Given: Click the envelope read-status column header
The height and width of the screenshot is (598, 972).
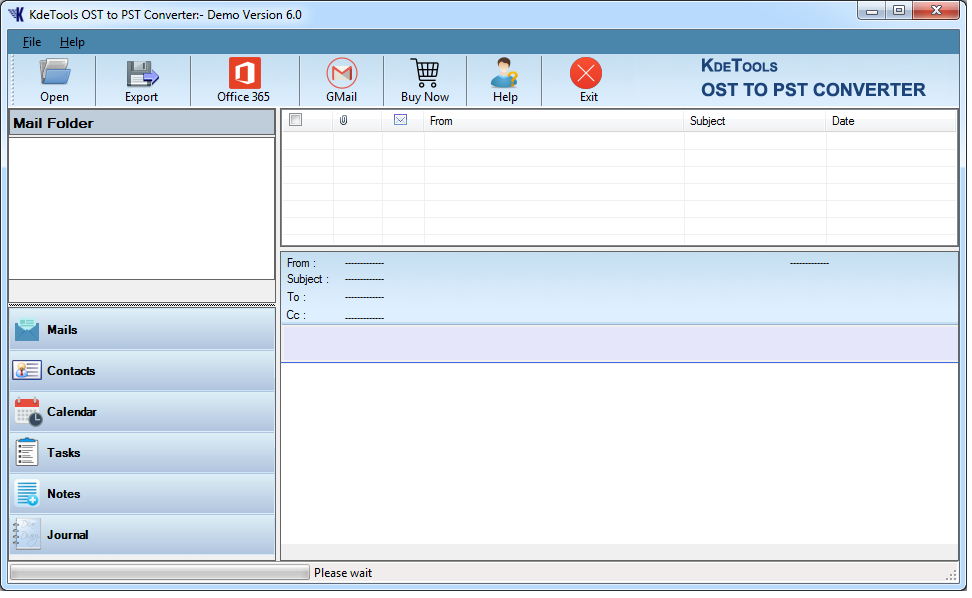Looking at the screenshot, I should [402, 120].
